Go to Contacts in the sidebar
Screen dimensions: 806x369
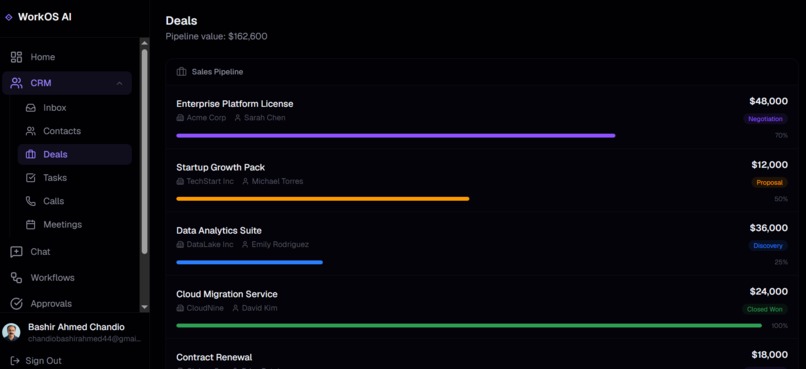(x=75, y=131)
